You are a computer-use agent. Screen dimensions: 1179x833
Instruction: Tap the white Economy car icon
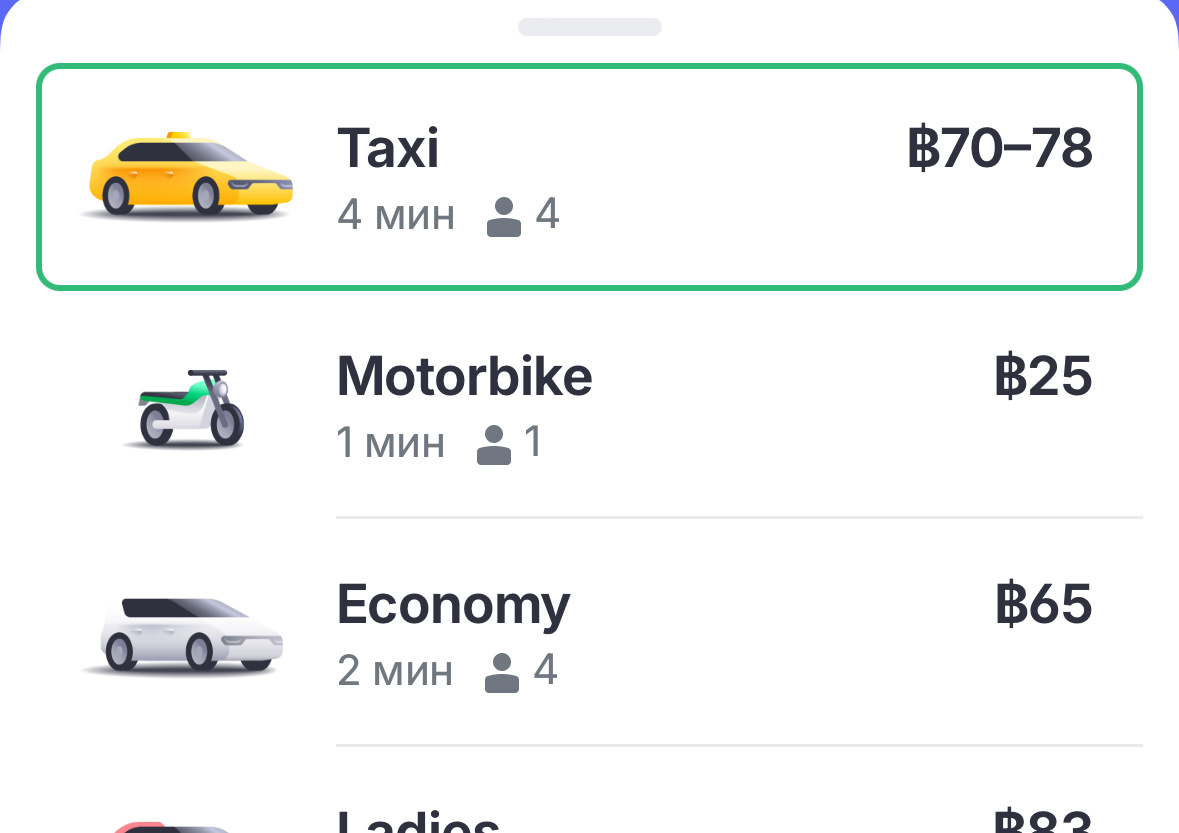[184, 634]
